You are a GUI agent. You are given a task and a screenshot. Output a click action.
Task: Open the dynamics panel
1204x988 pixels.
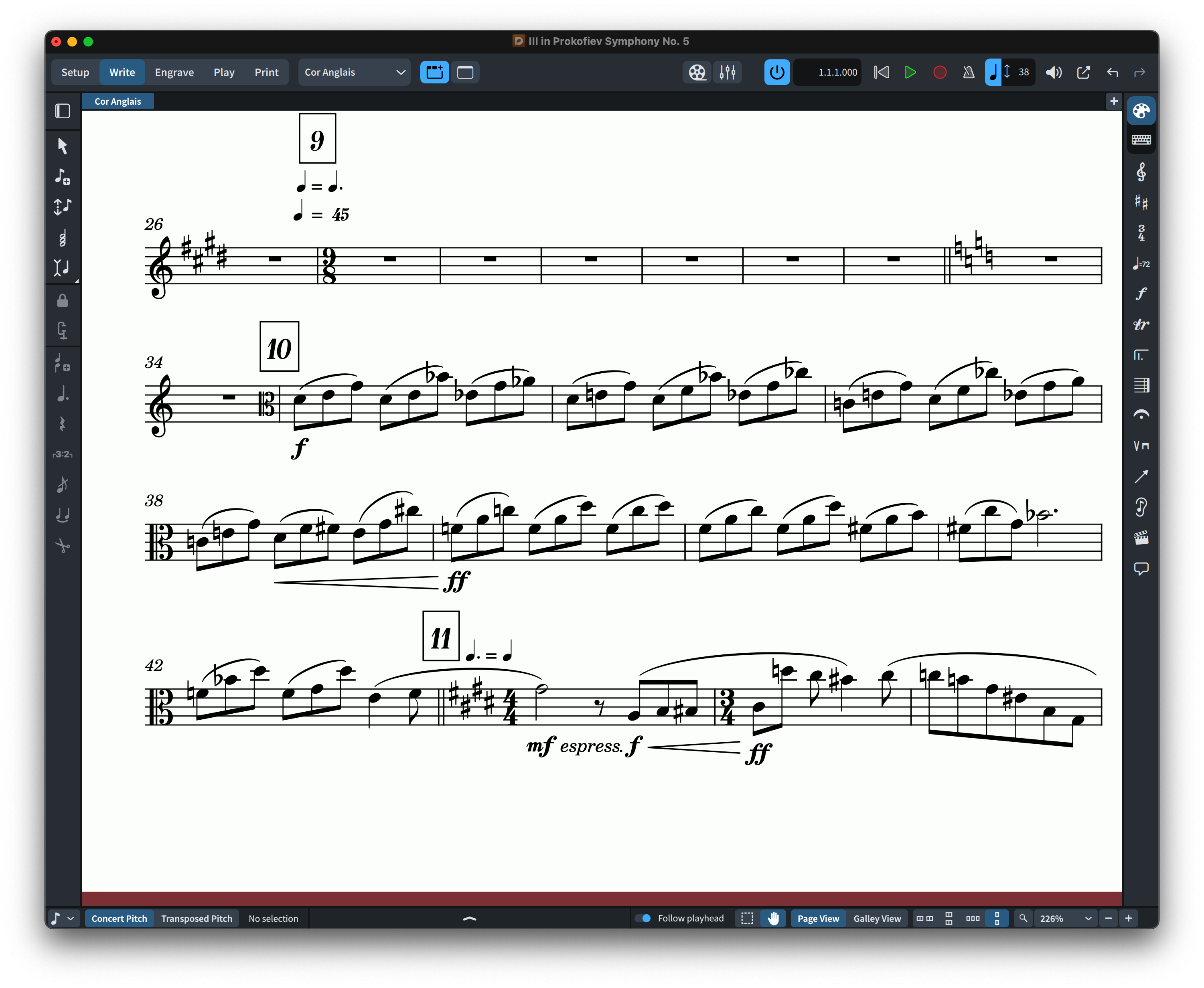click(1141, 294)
